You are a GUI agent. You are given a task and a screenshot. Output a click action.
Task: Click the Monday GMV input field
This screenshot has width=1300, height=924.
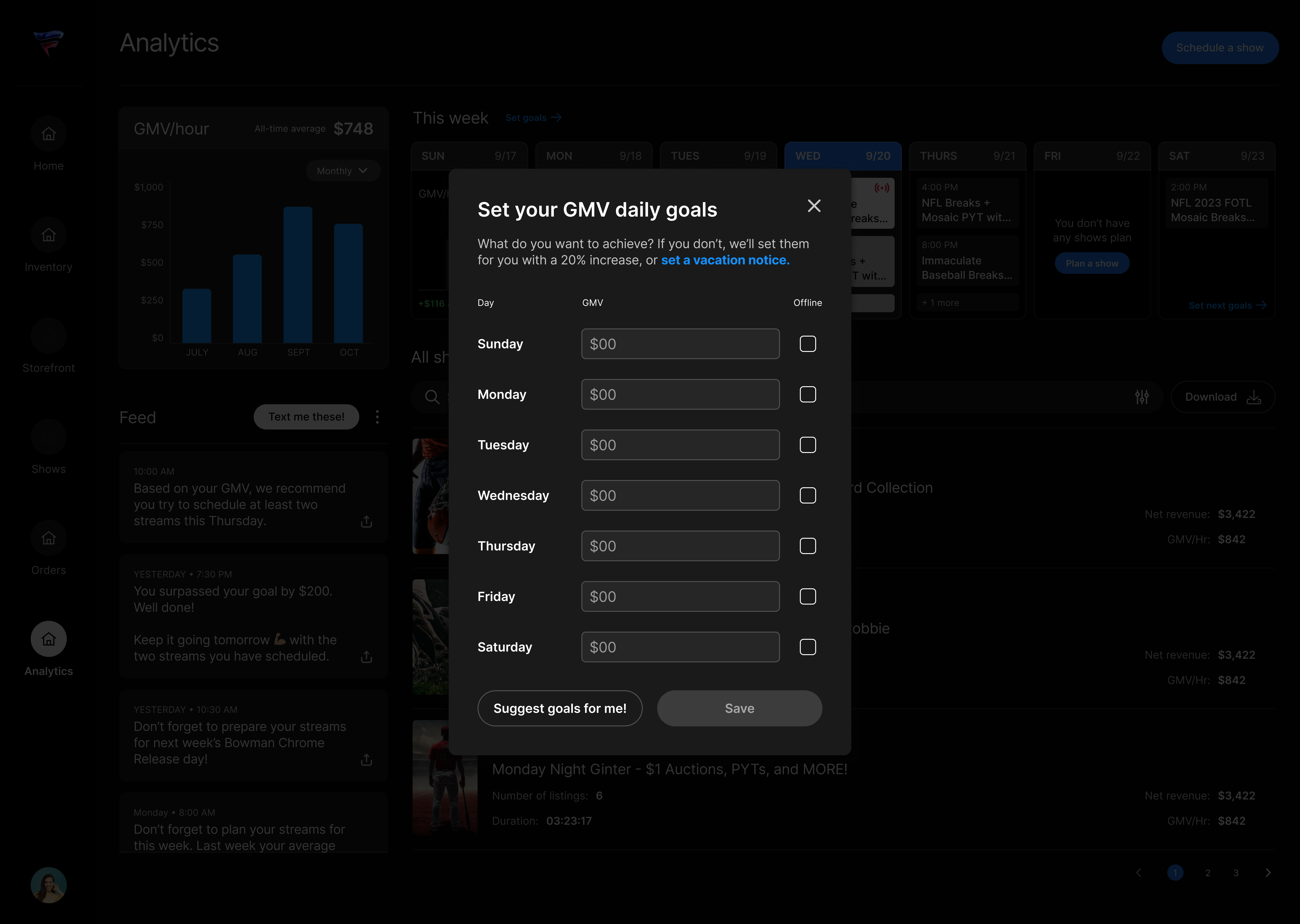coord(680,394)
